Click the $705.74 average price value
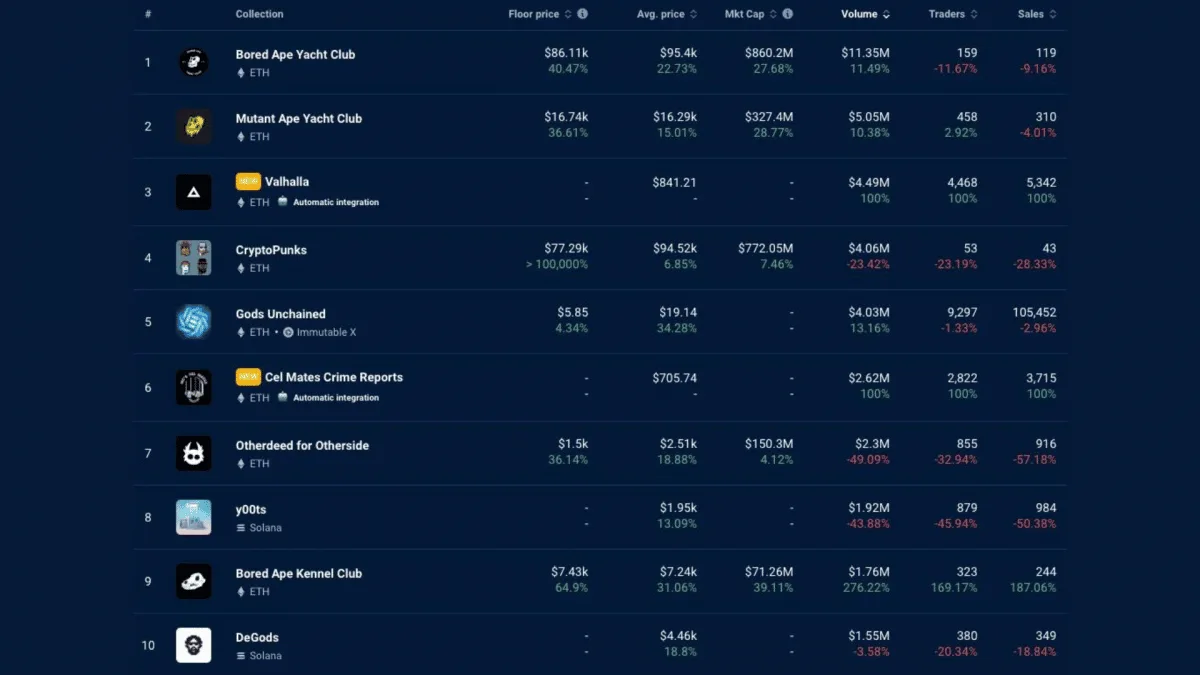Image resolution: width=1200 pixels, height=675 pixels. (673, 378)
